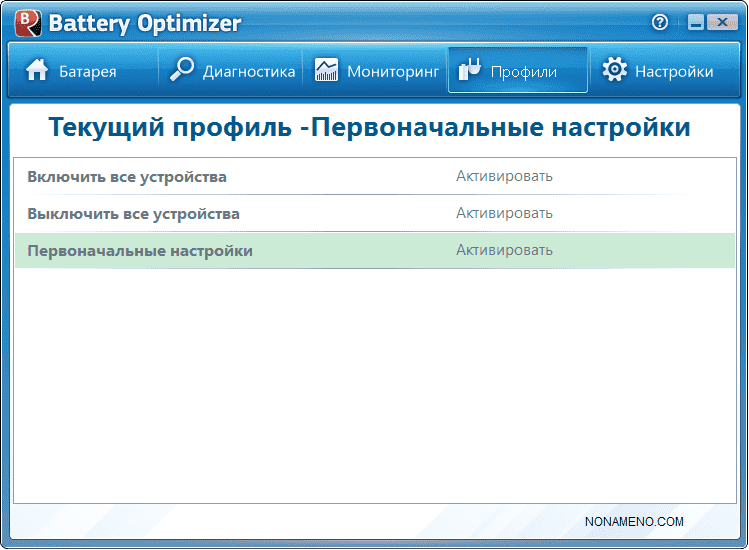749x550 pixels.
Task: Click the house icon on Батарея tab
Action: click(37, 70)
